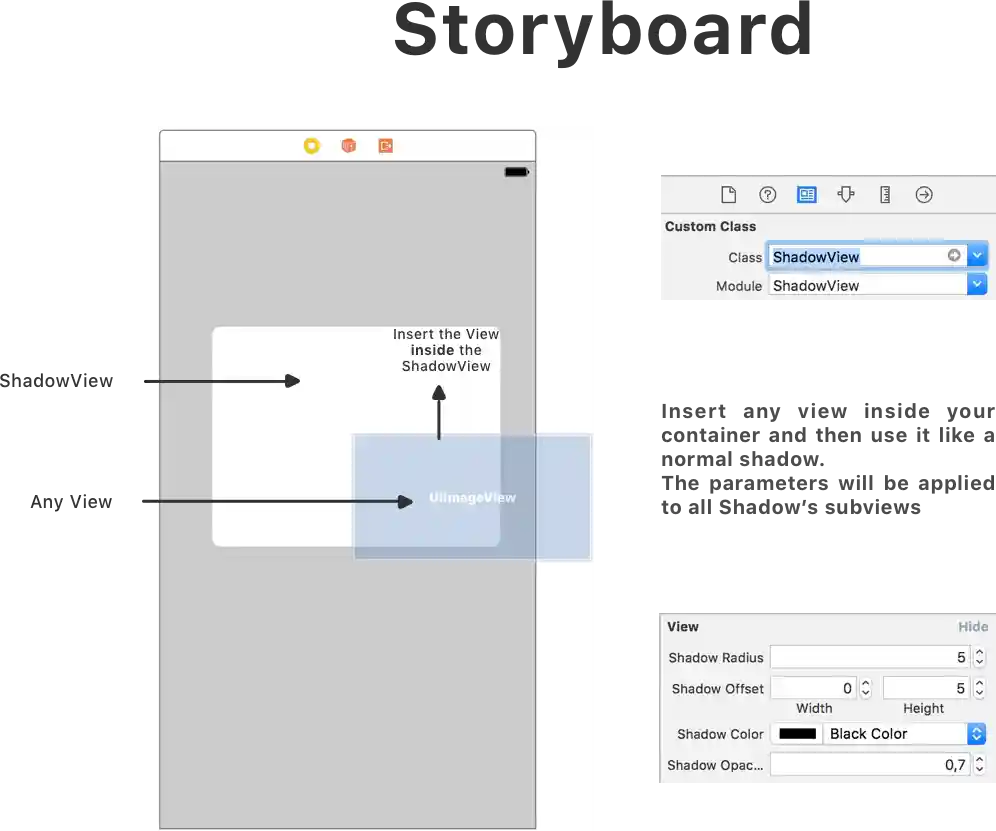Click the Width label under offset
Image resolution: width=996 pixels, height=831 pixels.
tap(814, 708)
